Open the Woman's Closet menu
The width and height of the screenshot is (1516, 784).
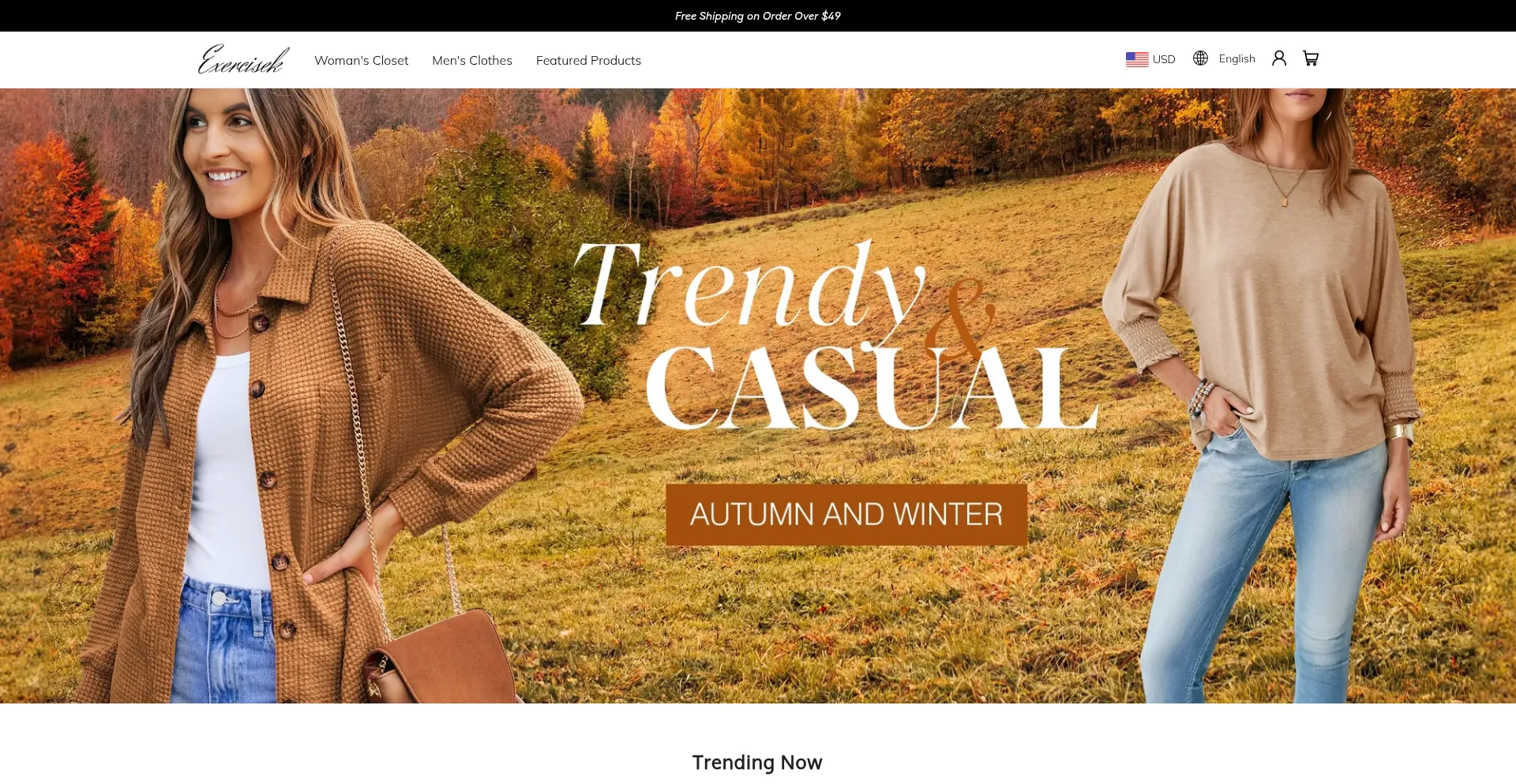tap(361, 60)
